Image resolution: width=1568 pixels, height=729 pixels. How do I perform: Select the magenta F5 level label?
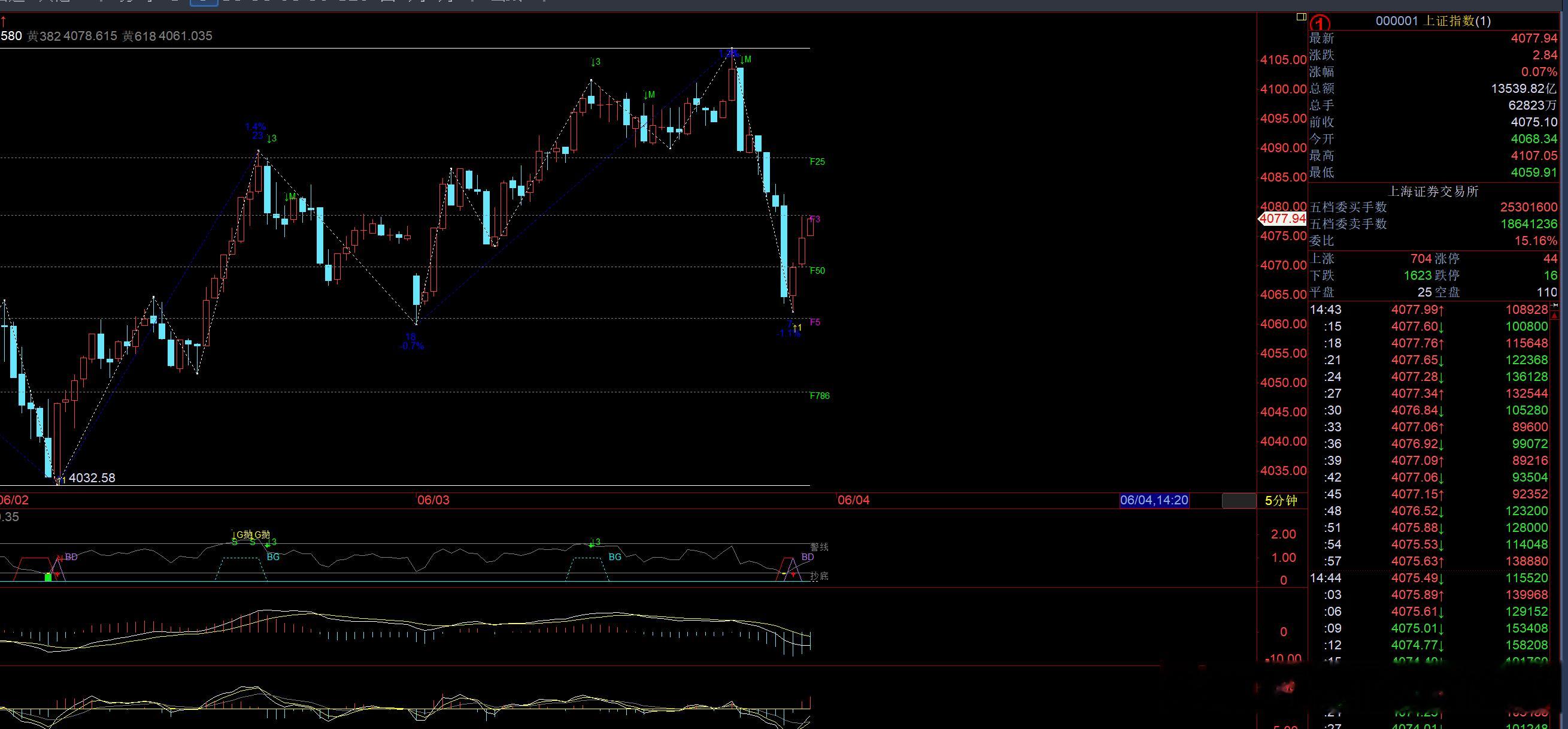click(x=815, y=322)
